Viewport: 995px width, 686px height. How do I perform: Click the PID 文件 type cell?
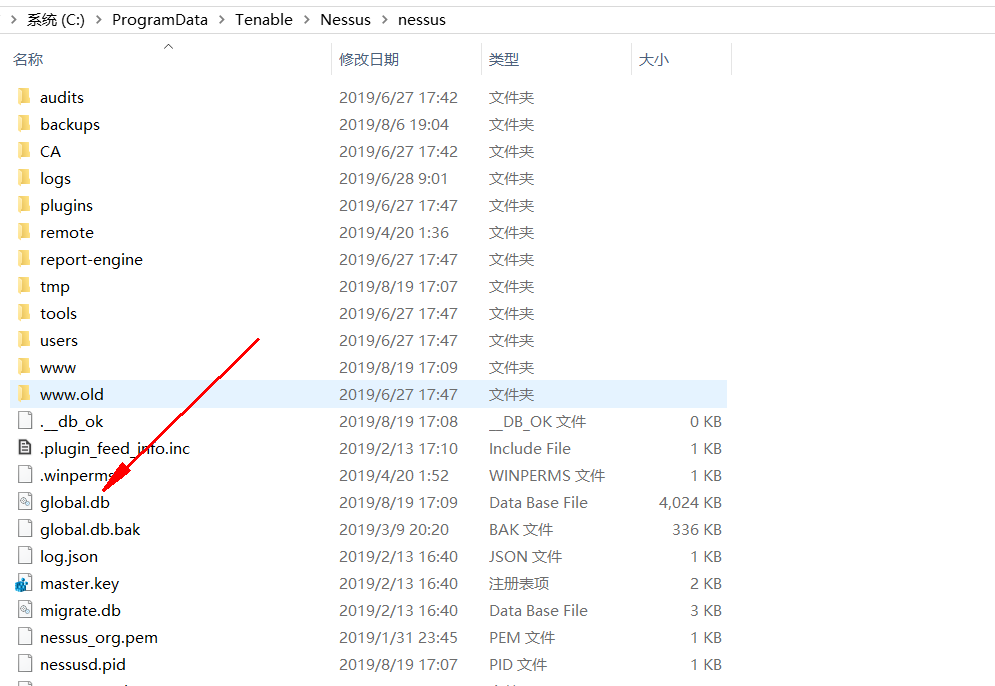[x=518, y=664]
